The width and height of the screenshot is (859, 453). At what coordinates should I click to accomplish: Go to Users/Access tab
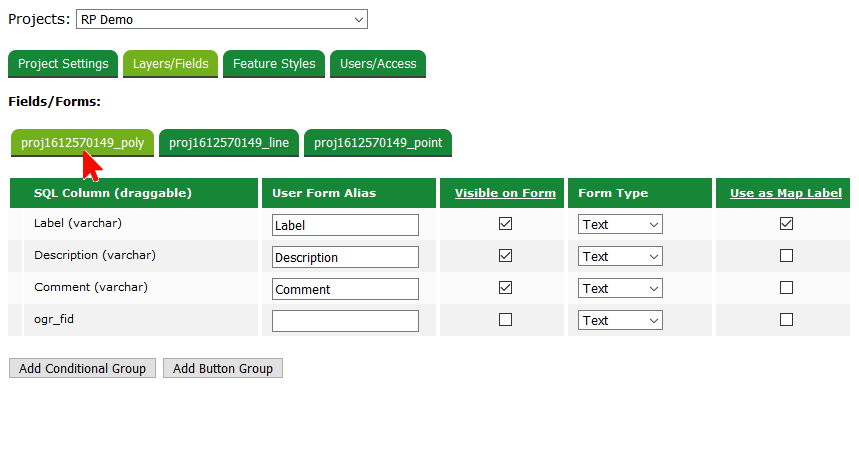point(378,64)
